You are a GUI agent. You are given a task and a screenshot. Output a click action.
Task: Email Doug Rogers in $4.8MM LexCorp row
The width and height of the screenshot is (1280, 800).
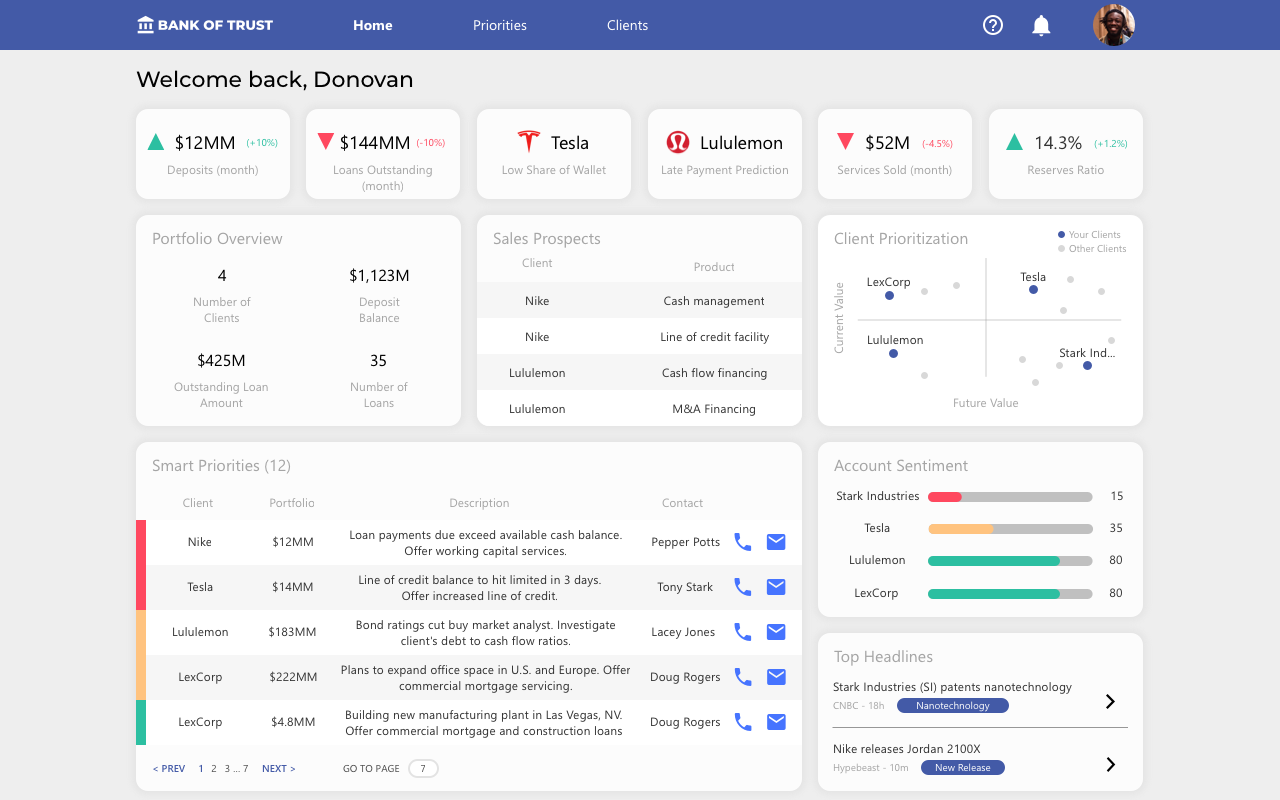pyautogui.click(x=776, y=722)
